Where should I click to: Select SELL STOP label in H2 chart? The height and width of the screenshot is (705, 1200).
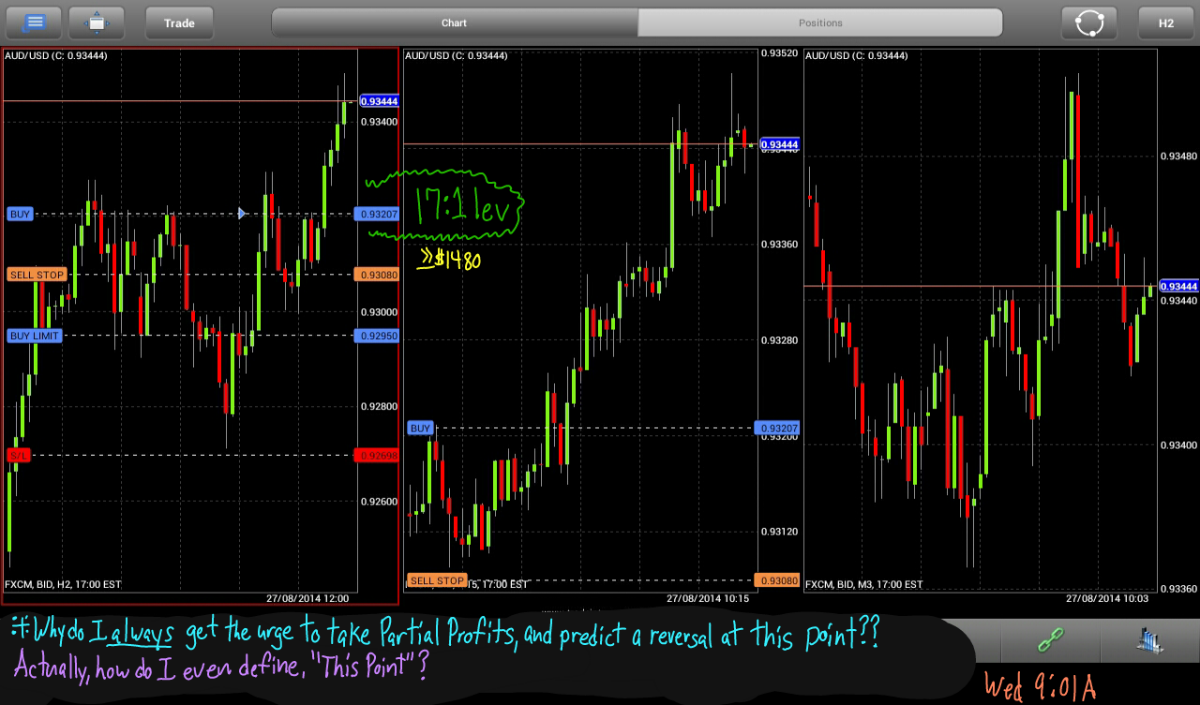pyautogui.click(x=36, y=274)
